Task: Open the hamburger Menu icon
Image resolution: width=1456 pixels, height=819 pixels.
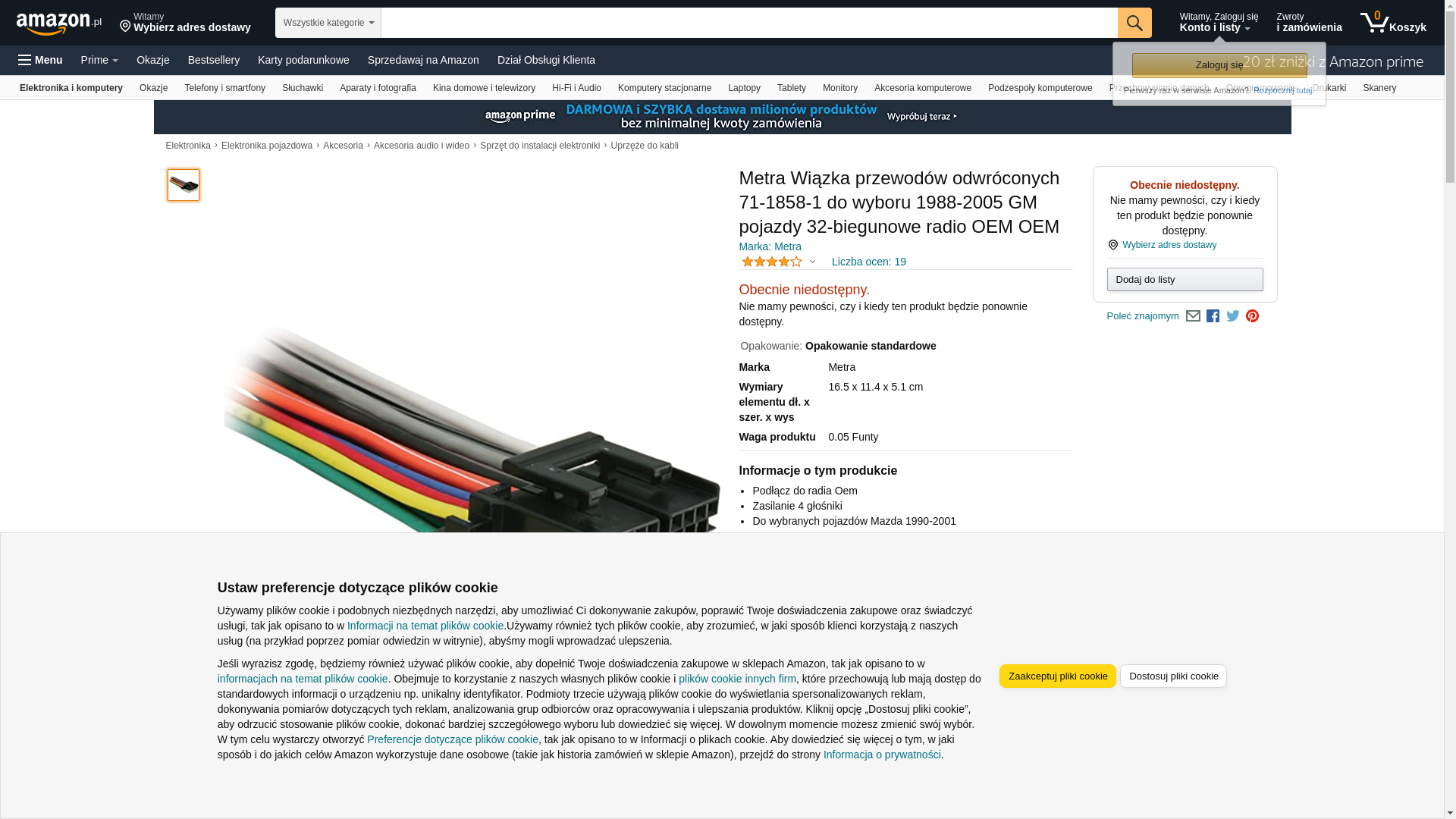Action: click(x=40, y=60)
